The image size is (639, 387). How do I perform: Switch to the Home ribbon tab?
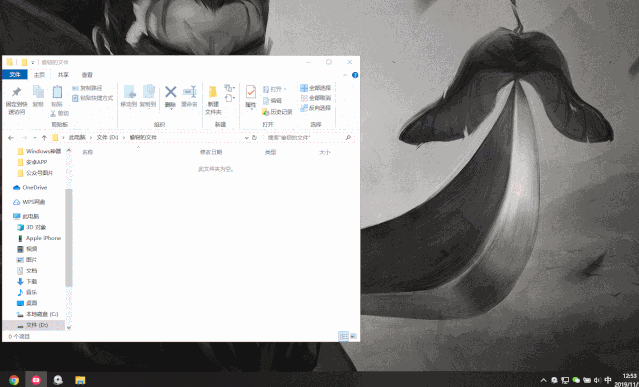click(39, 75)
